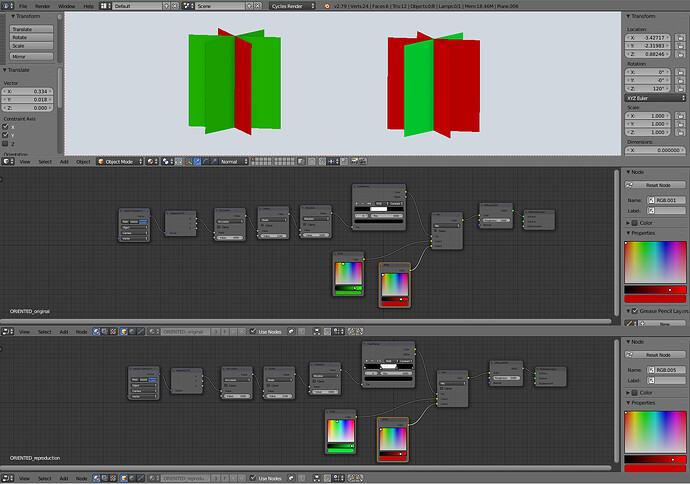Open the Normal transform orientation dropdown
Screen dimensions: 690x484
[234, 161]
